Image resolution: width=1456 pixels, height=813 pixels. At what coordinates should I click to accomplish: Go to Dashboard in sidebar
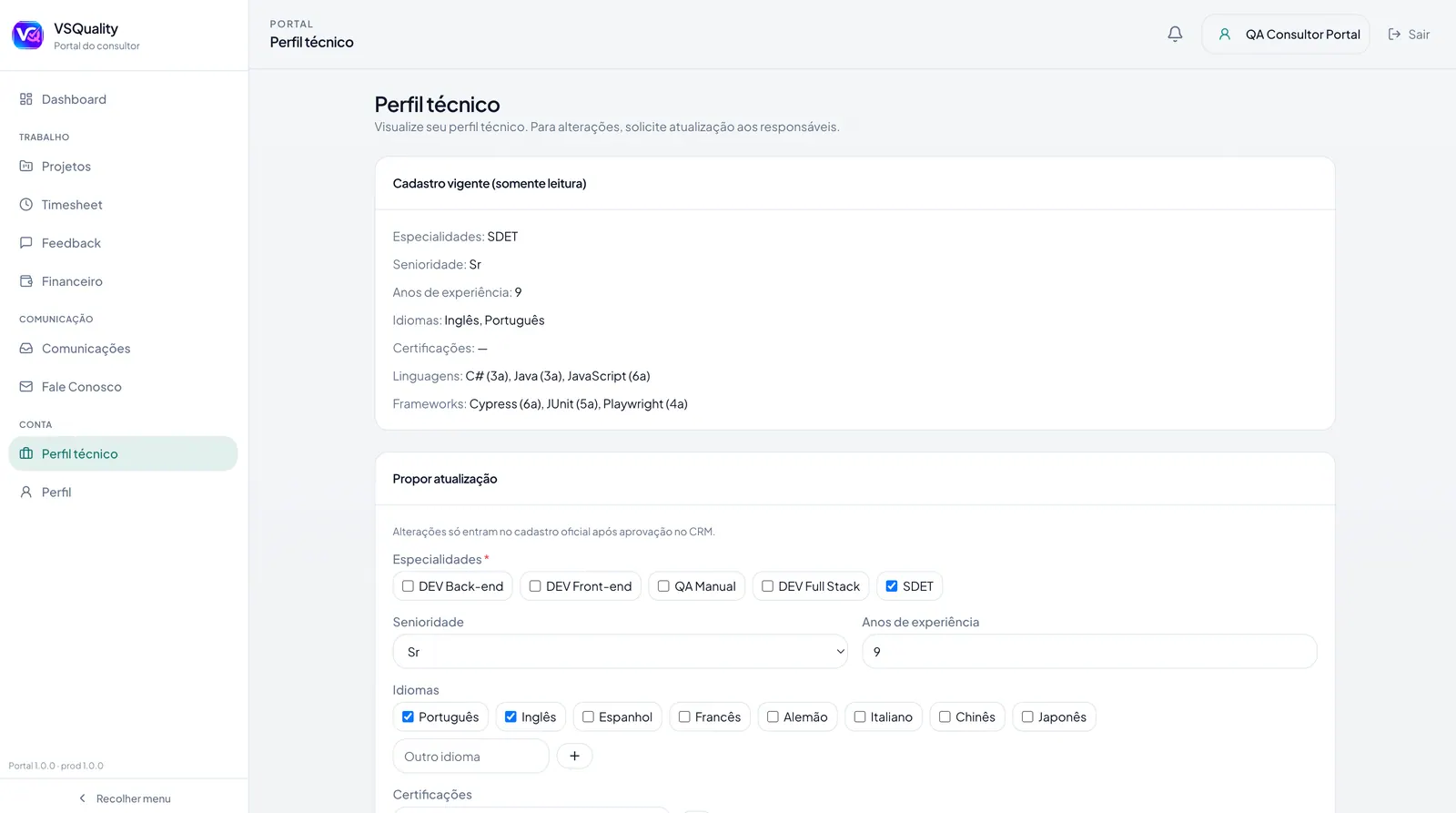123,99
